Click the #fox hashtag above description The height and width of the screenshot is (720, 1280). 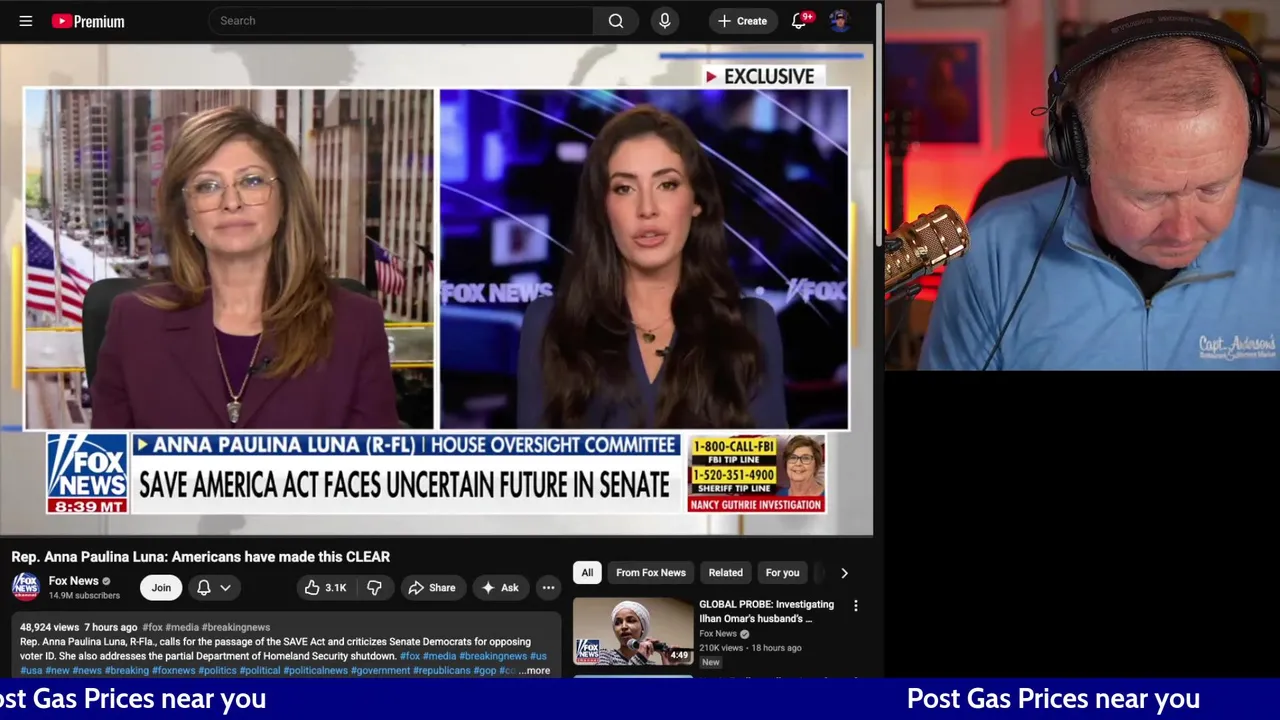pyautogui.click(x=152, y=627)
